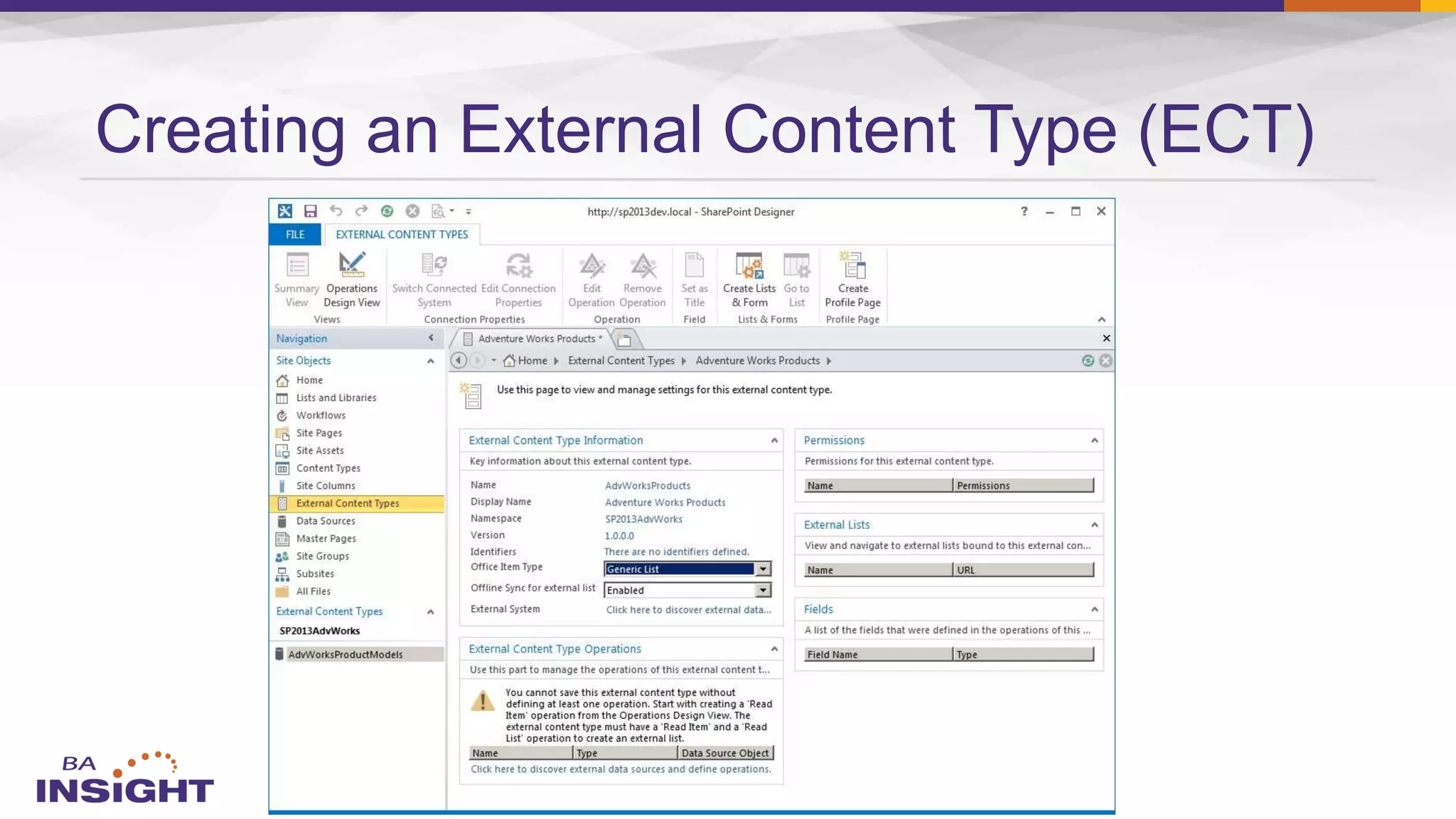
Task: Open the new blank tab button
Action: [x=625, y=340]
